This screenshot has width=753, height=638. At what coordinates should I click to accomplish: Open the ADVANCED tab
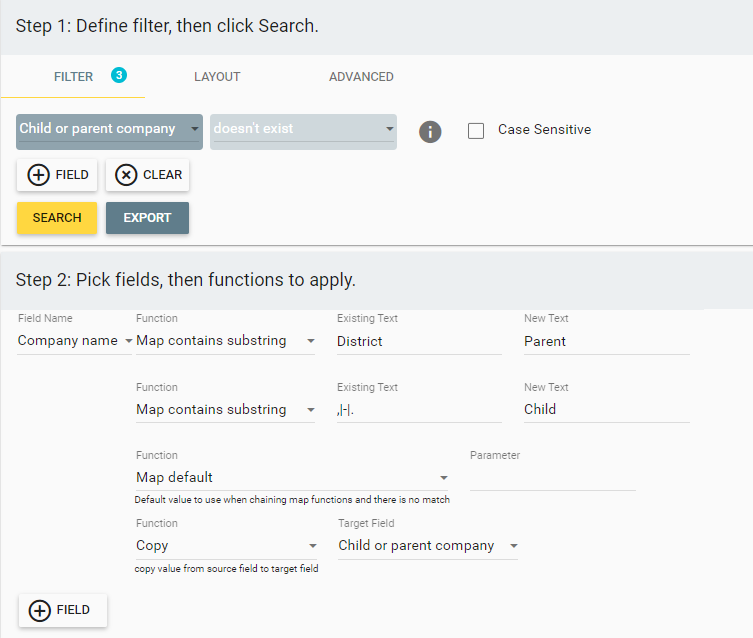tap(361, 77)
